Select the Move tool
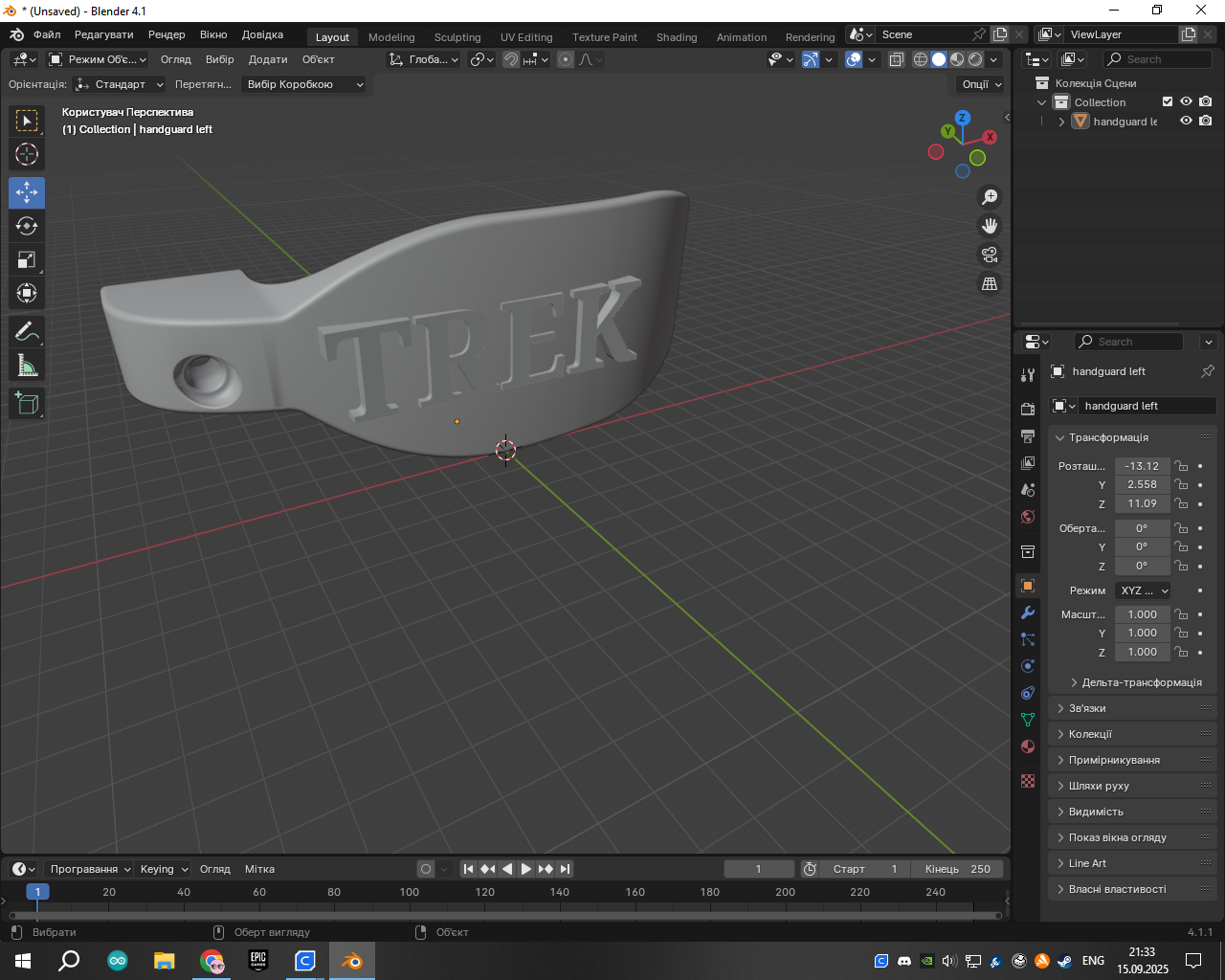1225x980 pixels. click(x=27, y=192)
